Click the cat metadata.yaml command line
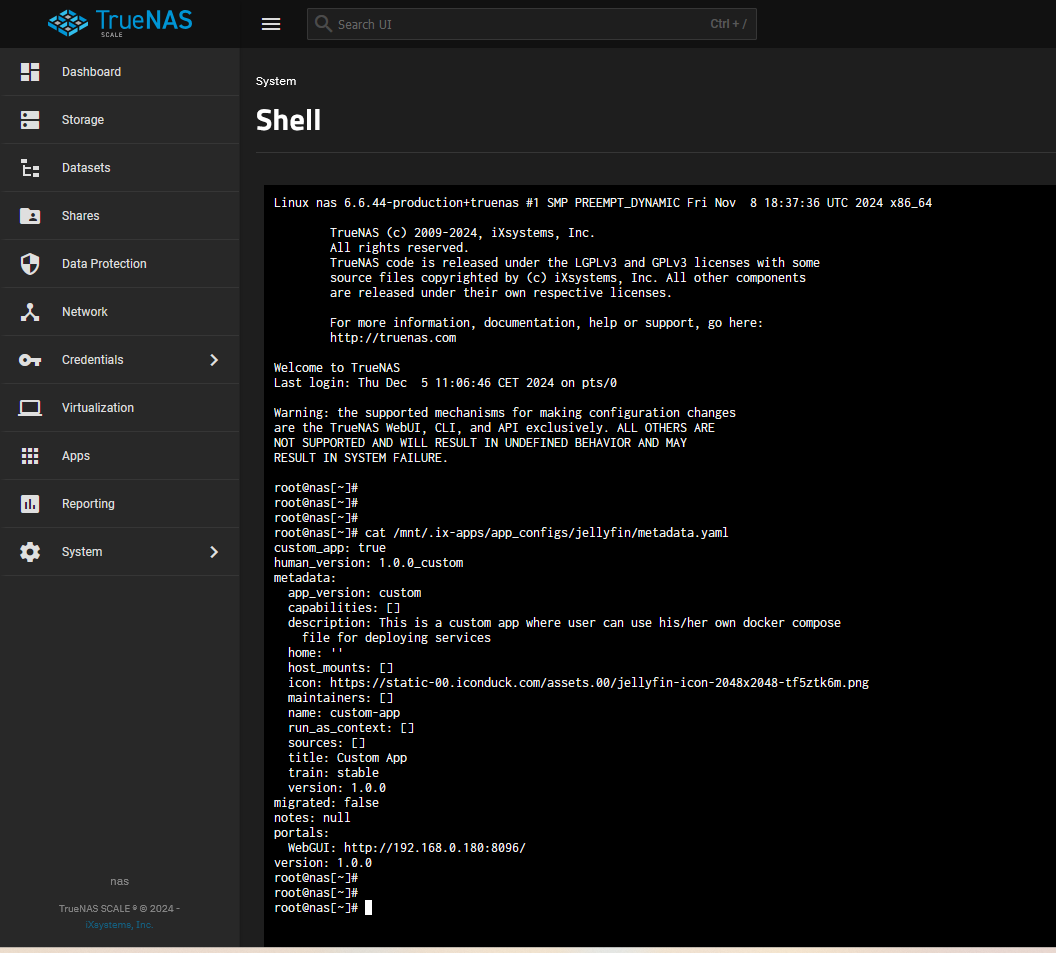The height and width of the screenshot is (953, 1056). (x=501, y=533)
